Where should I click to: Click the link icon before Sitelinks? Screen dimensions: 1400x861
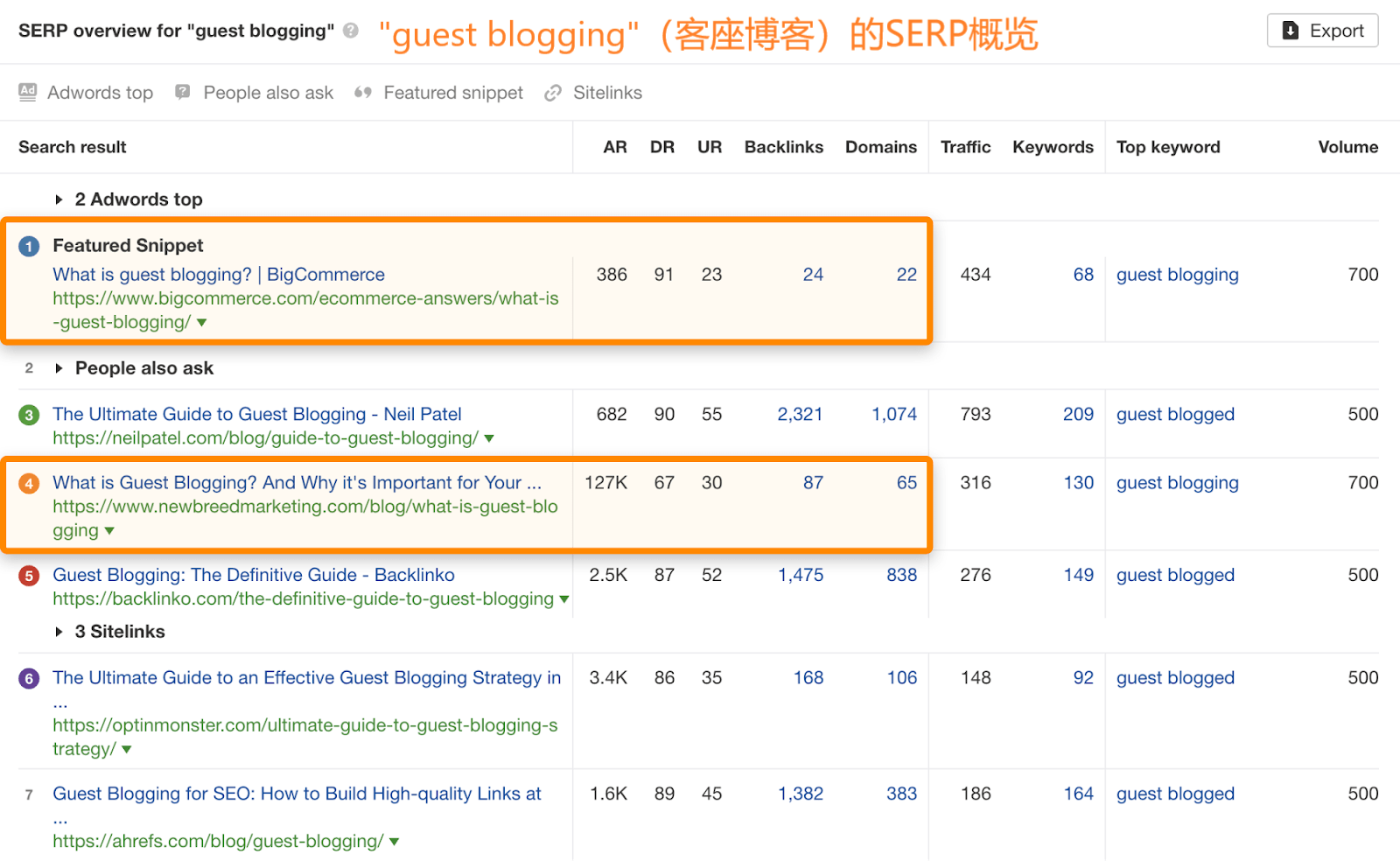tap(552, 92)
